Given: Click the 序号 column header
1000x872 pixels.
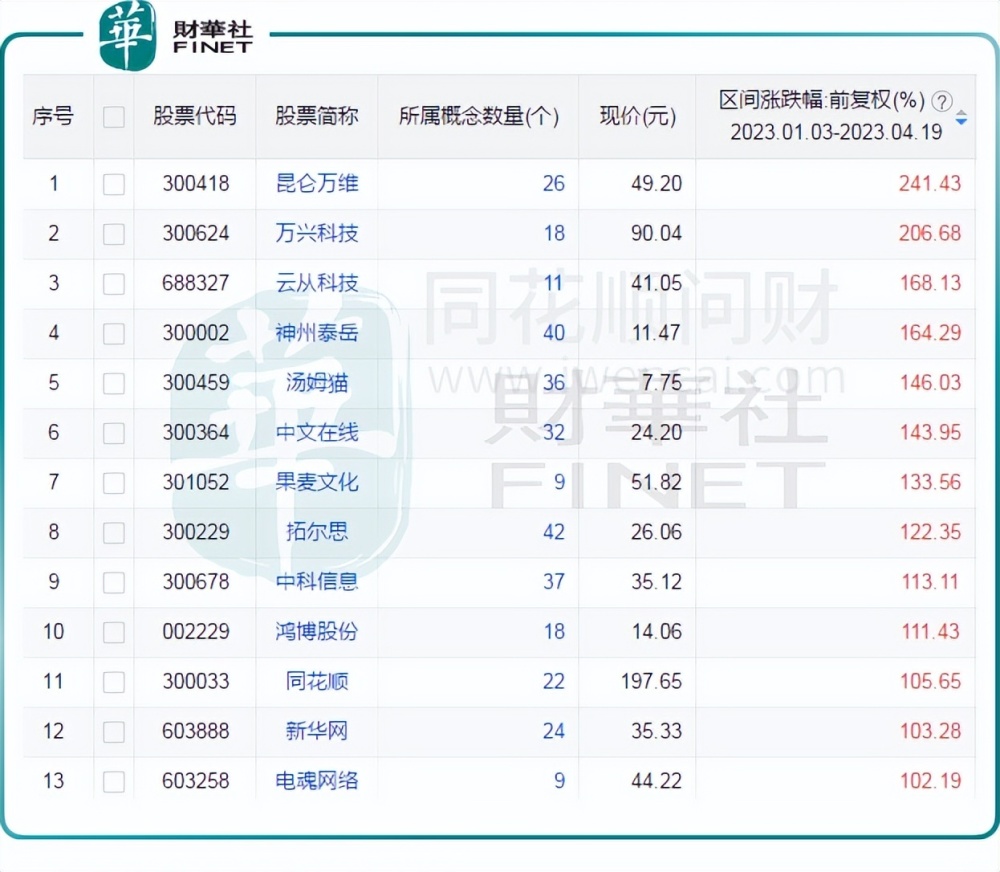Looking at the screenshot, I should [x=53, y=116].
